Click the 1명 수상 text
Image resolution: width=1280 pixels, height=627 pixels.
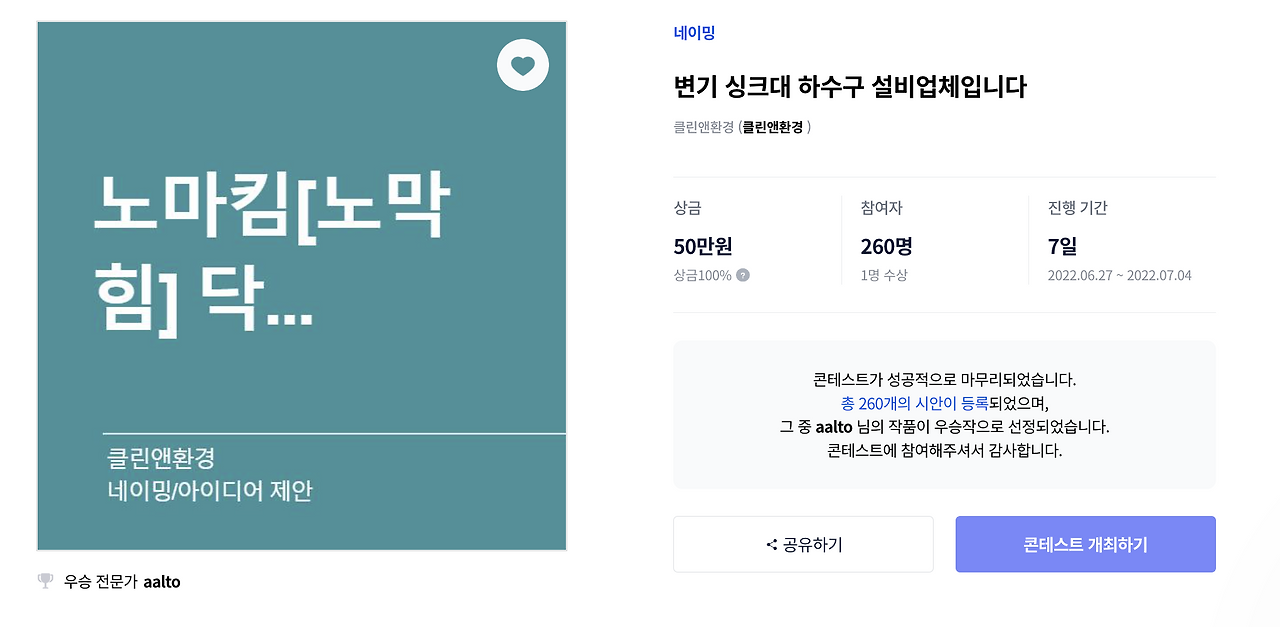tap(884, 275)
